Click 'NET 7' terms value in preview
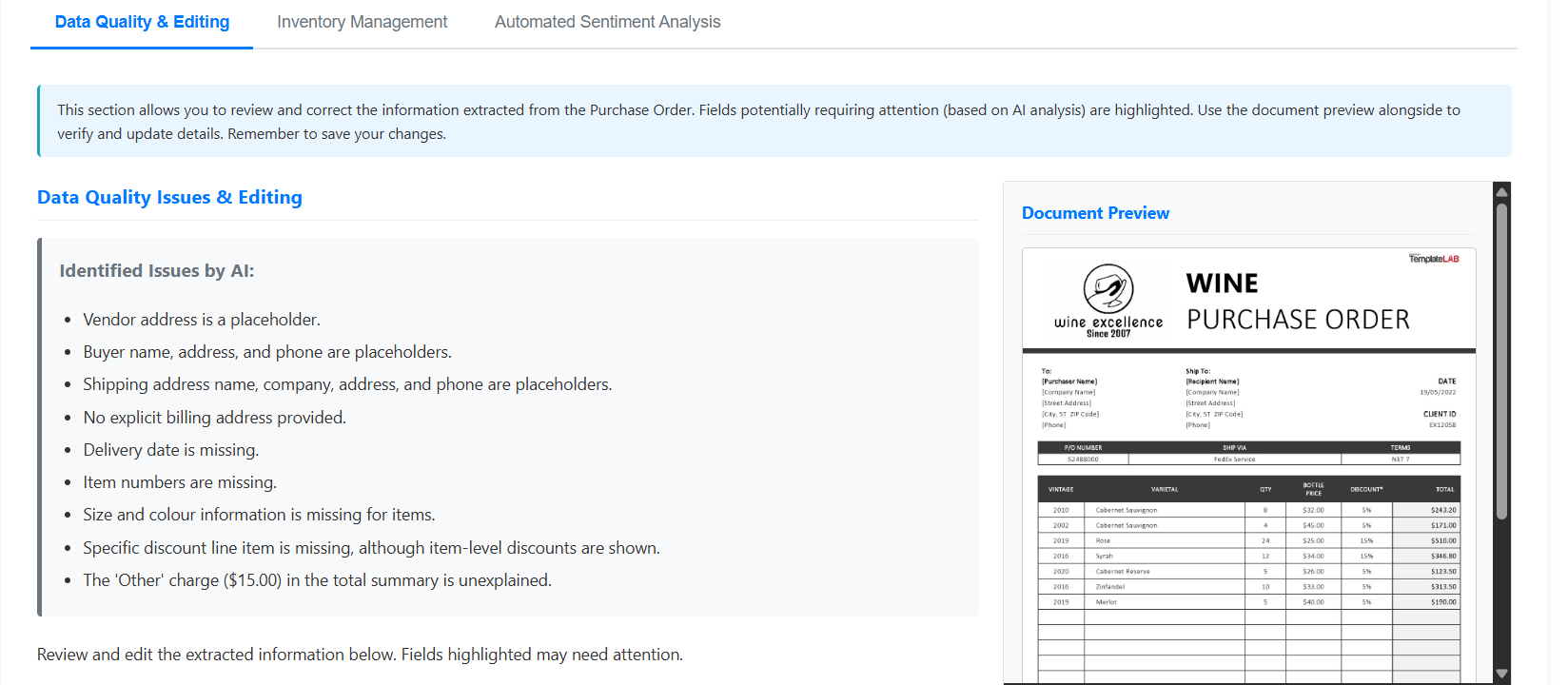 pos(1401,460)
